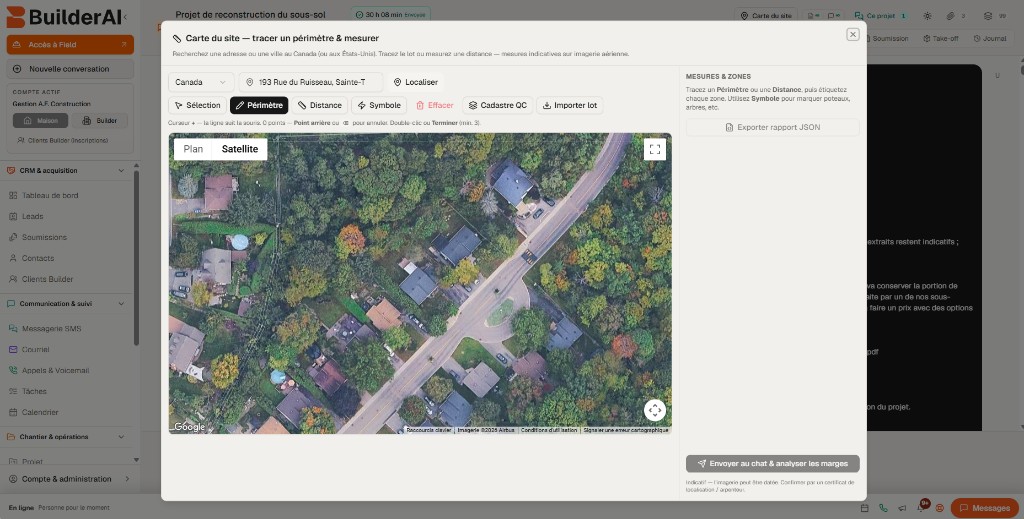The height and width of the screenshot is (519, 1024).
Task: Choose the Distance measuring tool
Action: tap(319, 105)
